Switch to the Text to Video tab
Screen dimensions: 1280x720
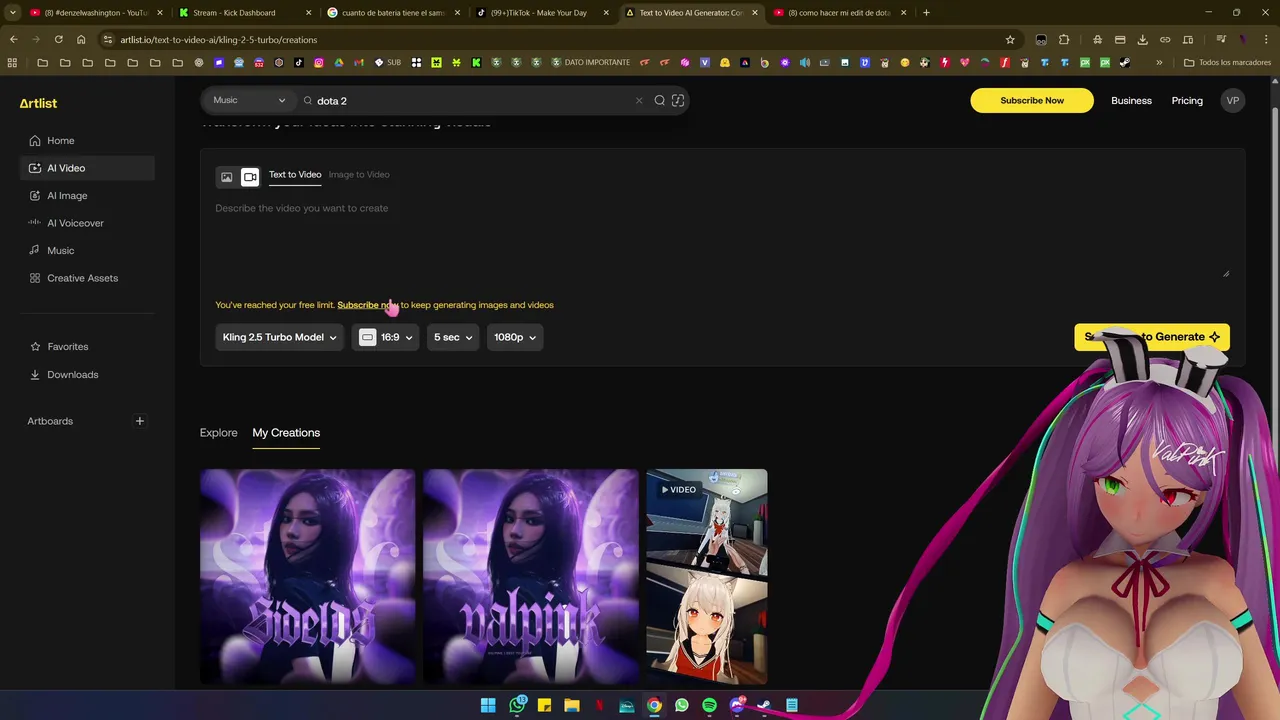pos(295,175)
